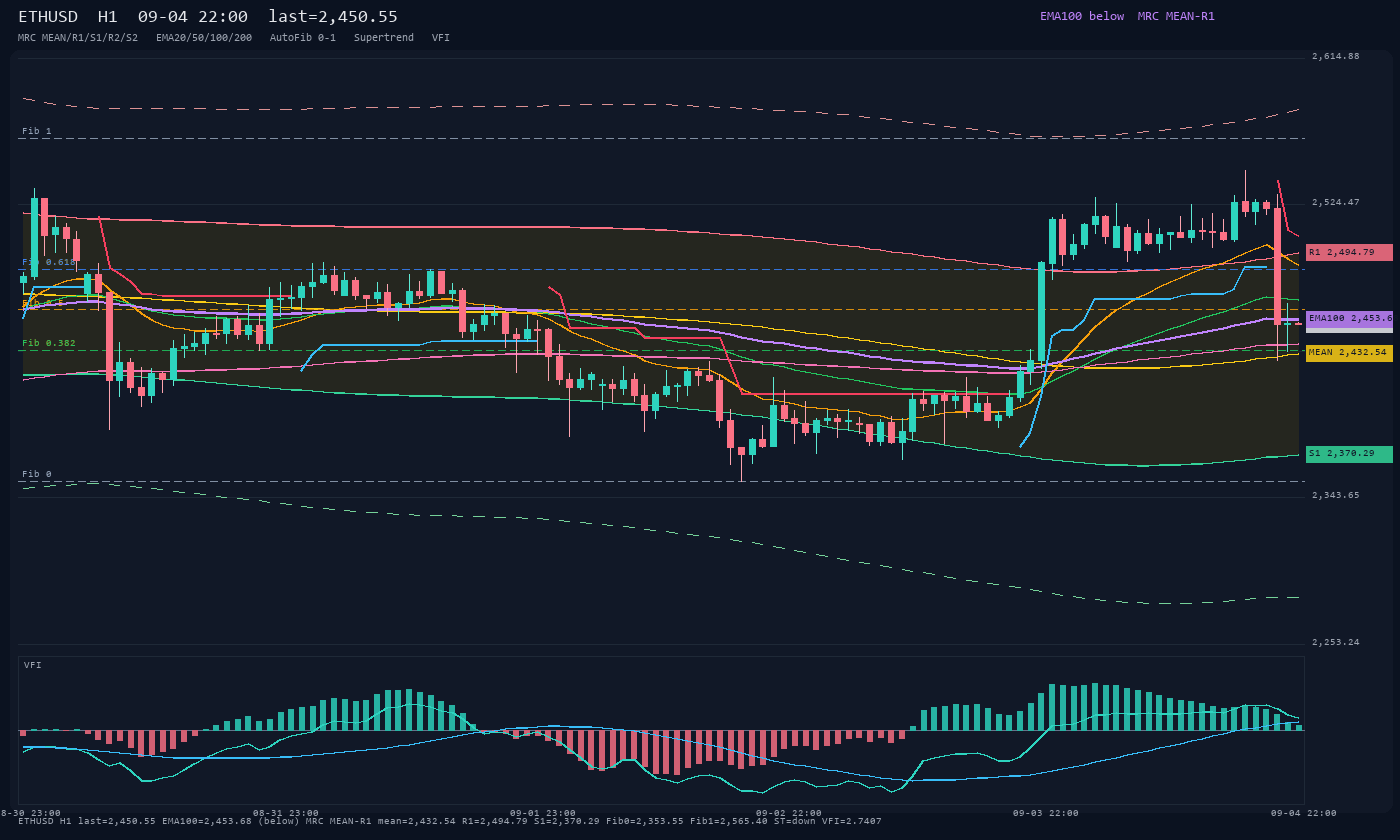This screenshot has width=1400, height=840.
Task: Click the Fib 0.382 level label
Action: coord(49,343)
